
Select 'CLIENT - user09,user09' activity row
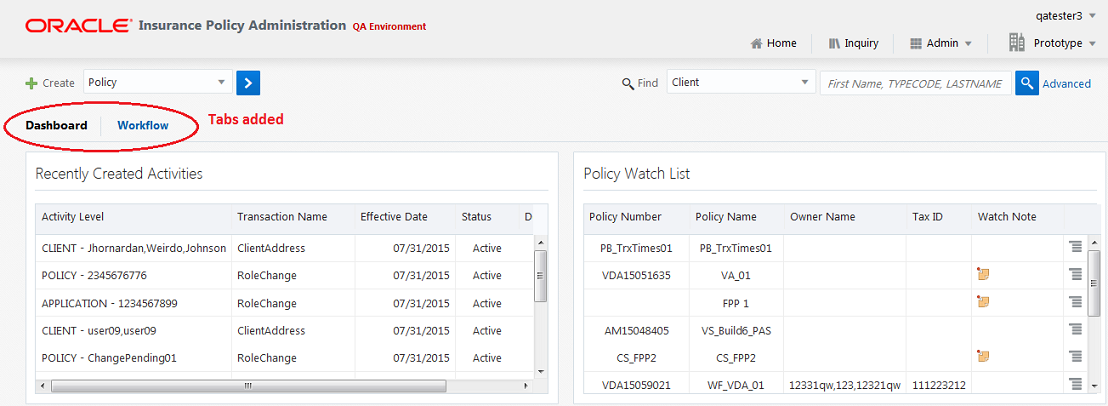pyautogui.click(x=285, y=330)
